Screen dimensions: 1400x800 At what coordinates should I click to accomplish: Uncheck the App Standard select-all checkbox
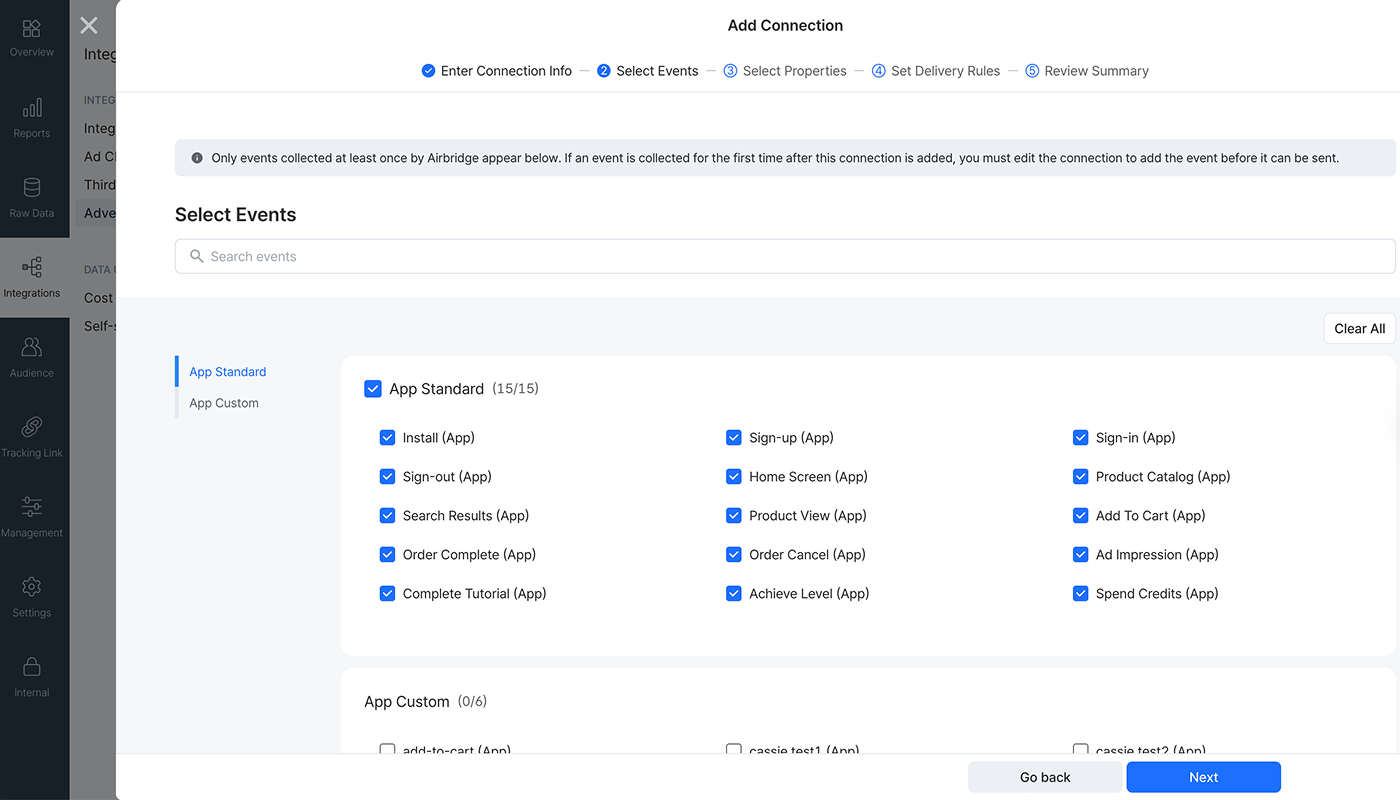point(373,389)
